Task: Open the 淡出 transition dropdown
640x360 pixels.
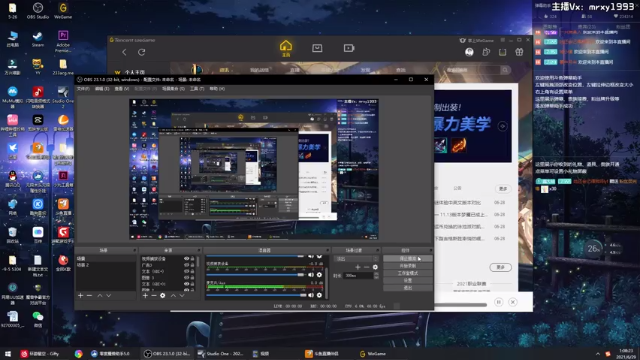Action: tap(356, 259)
